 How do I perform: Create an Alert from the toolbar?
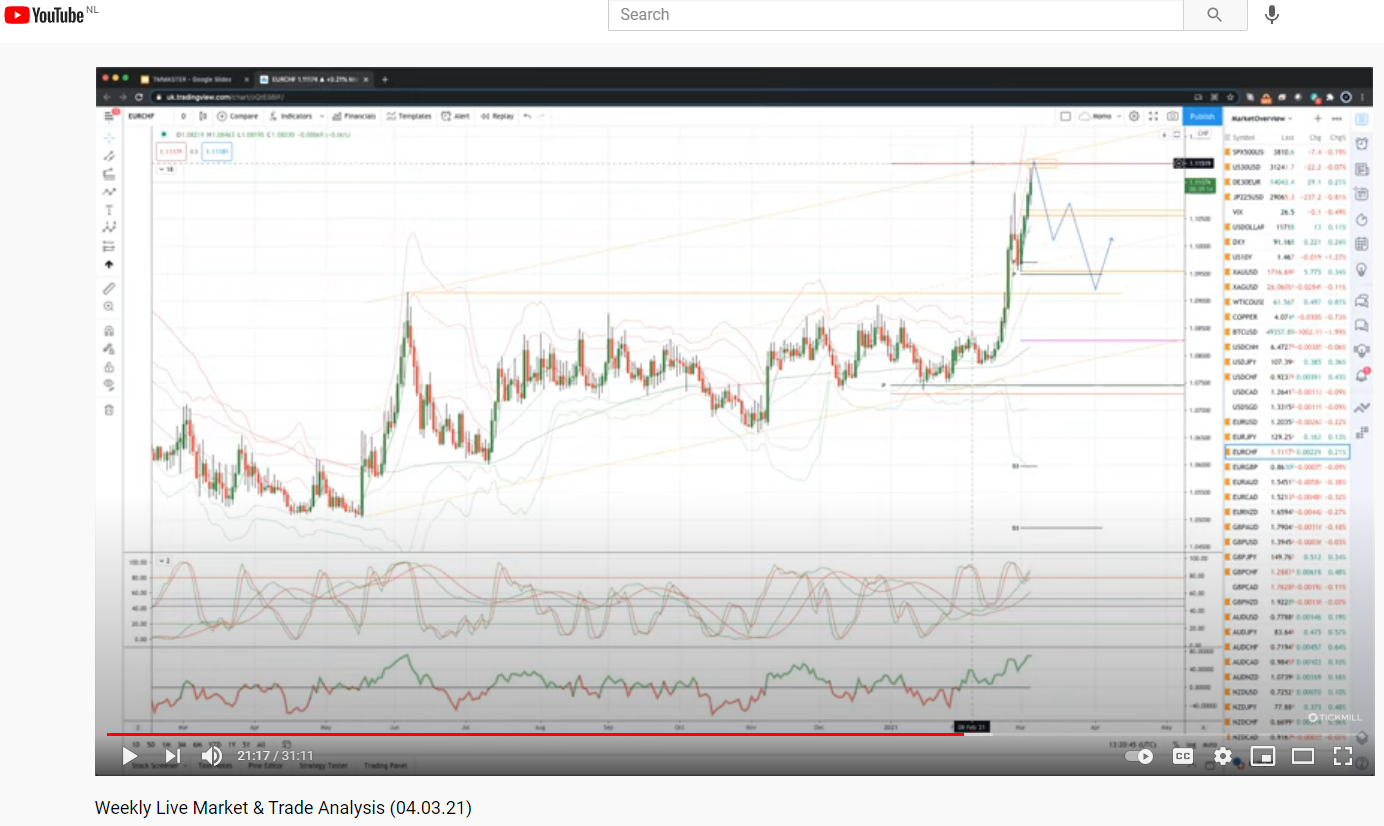coord(455,116)
